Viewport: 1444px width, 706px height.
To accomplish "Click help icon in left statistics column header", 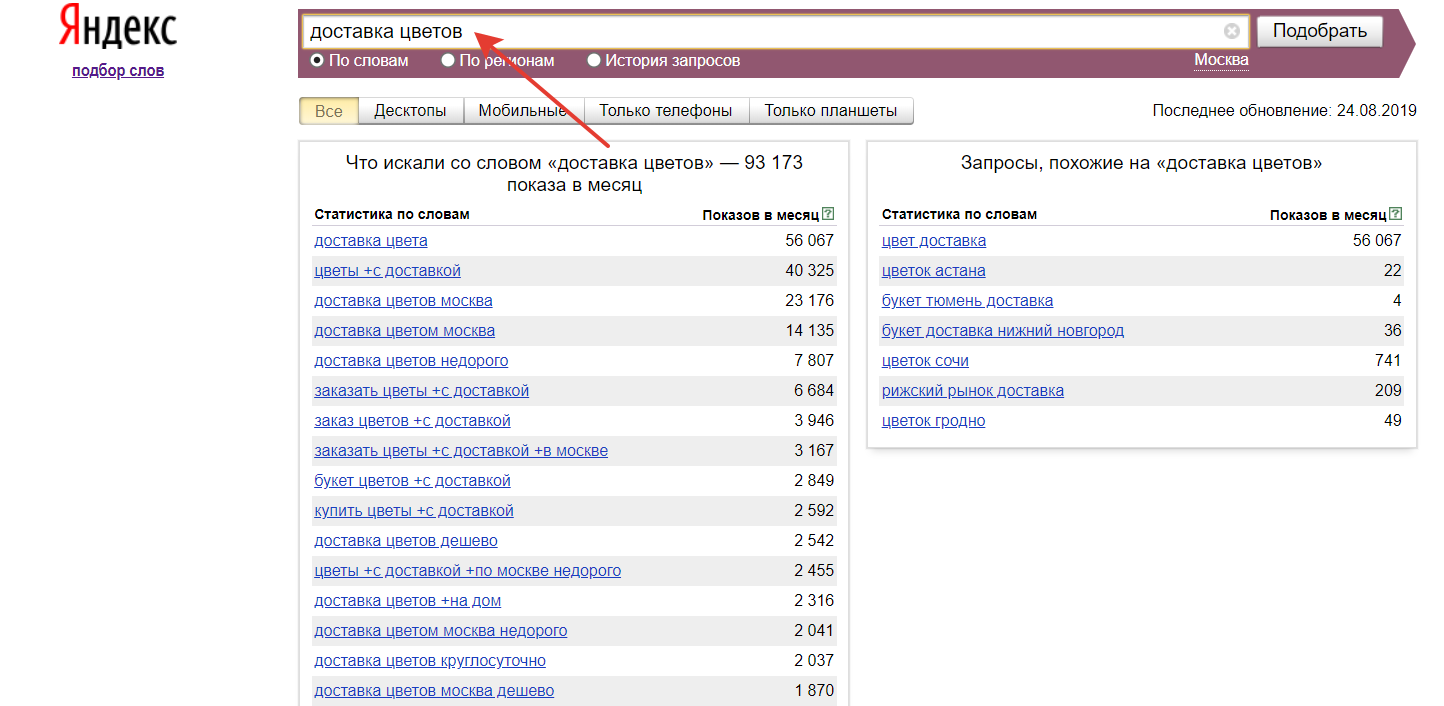I will (827, 214).
